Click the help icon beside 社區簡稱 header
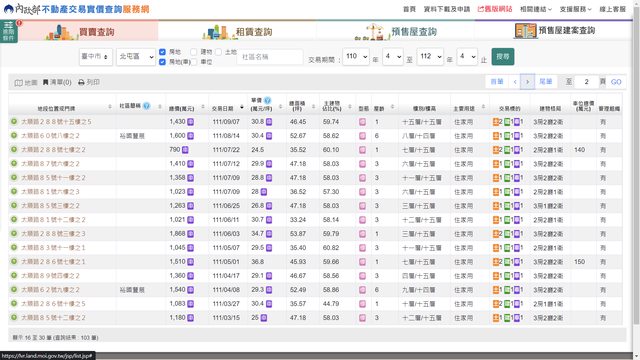 [147, 106]
